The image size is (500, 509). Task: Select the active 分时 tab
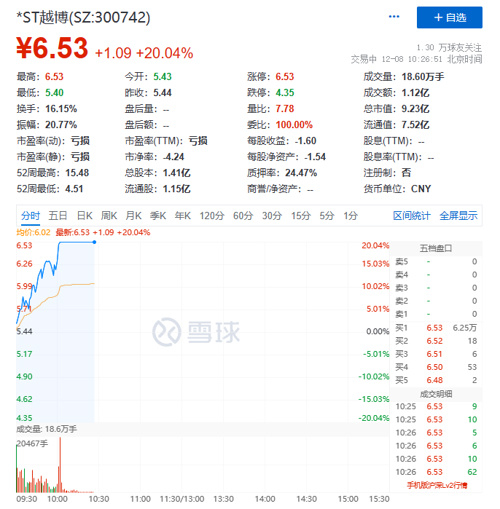[x=30, y=216]
